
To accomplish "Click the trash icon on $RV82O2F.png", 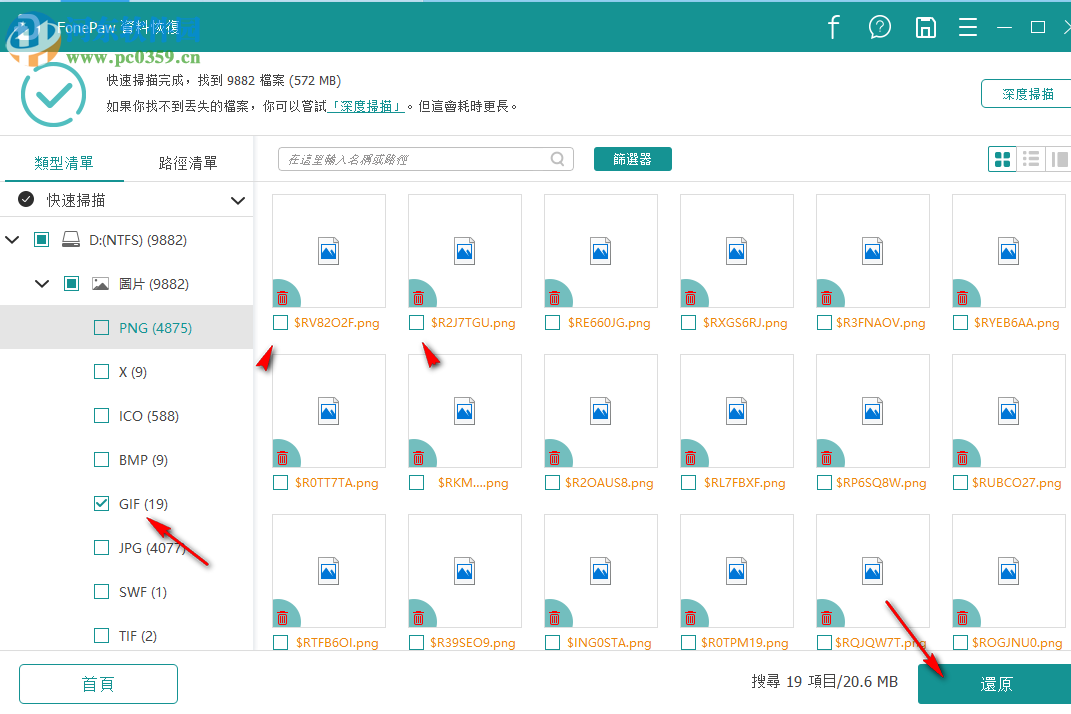I will pyautogui.click(x=284, y=297).
